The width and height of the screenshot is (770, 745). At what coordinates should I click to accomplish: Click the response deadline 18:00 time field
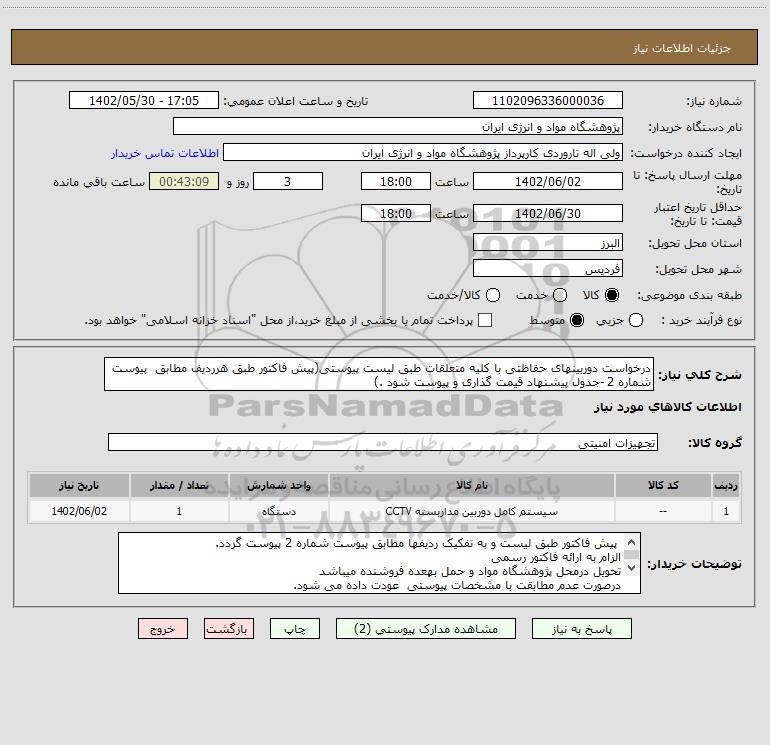pyautogui.click(x=396, y=181)
